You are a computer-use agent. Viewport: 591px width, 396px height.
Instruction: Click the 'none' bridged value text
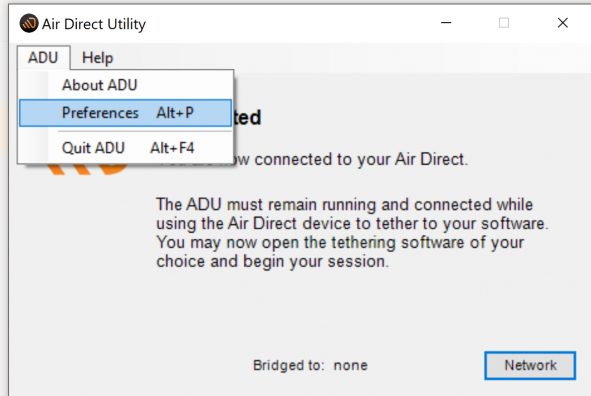[351, 365]
